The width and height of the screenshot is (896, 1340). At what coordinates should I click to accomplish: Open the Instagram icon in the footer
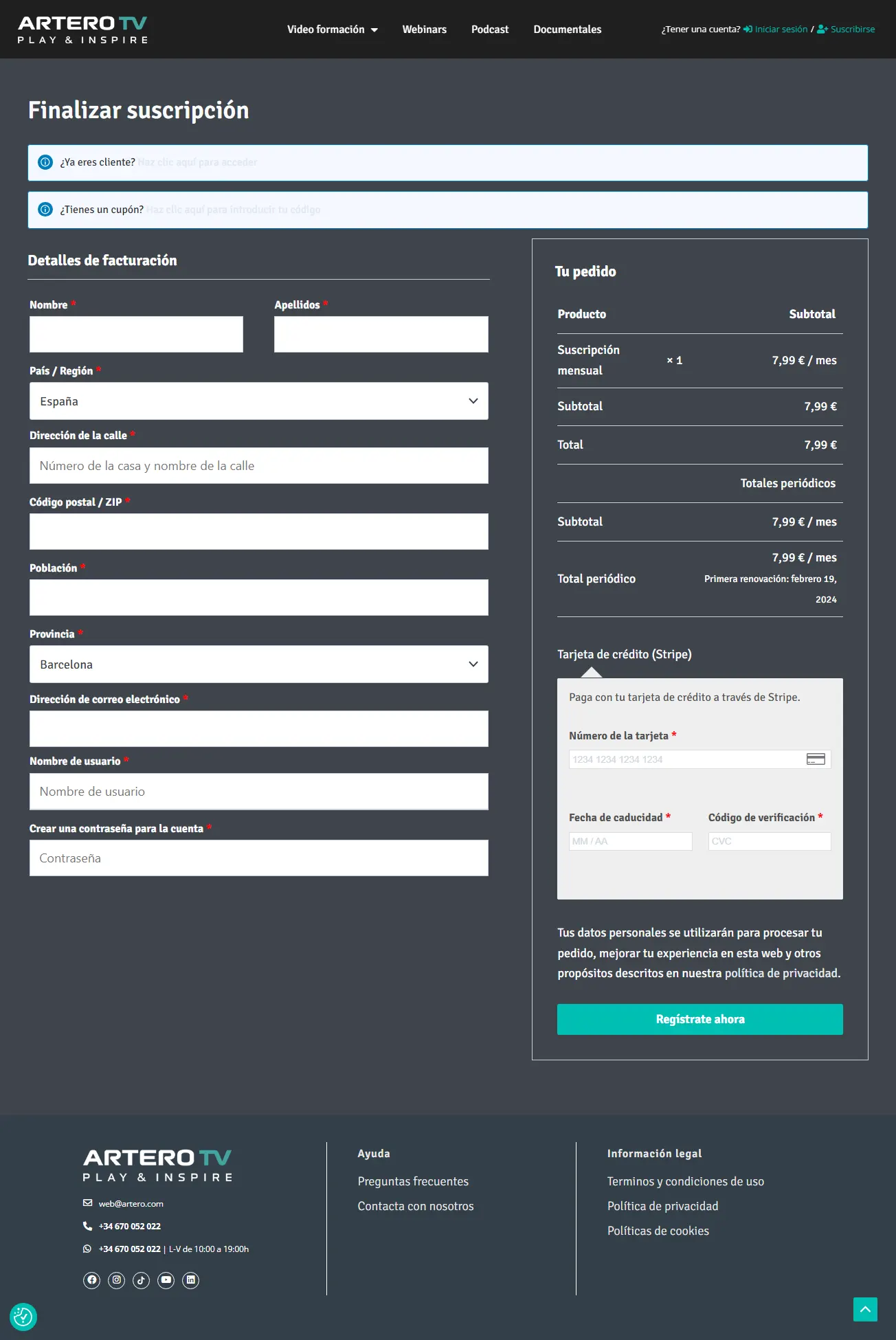117,1280
